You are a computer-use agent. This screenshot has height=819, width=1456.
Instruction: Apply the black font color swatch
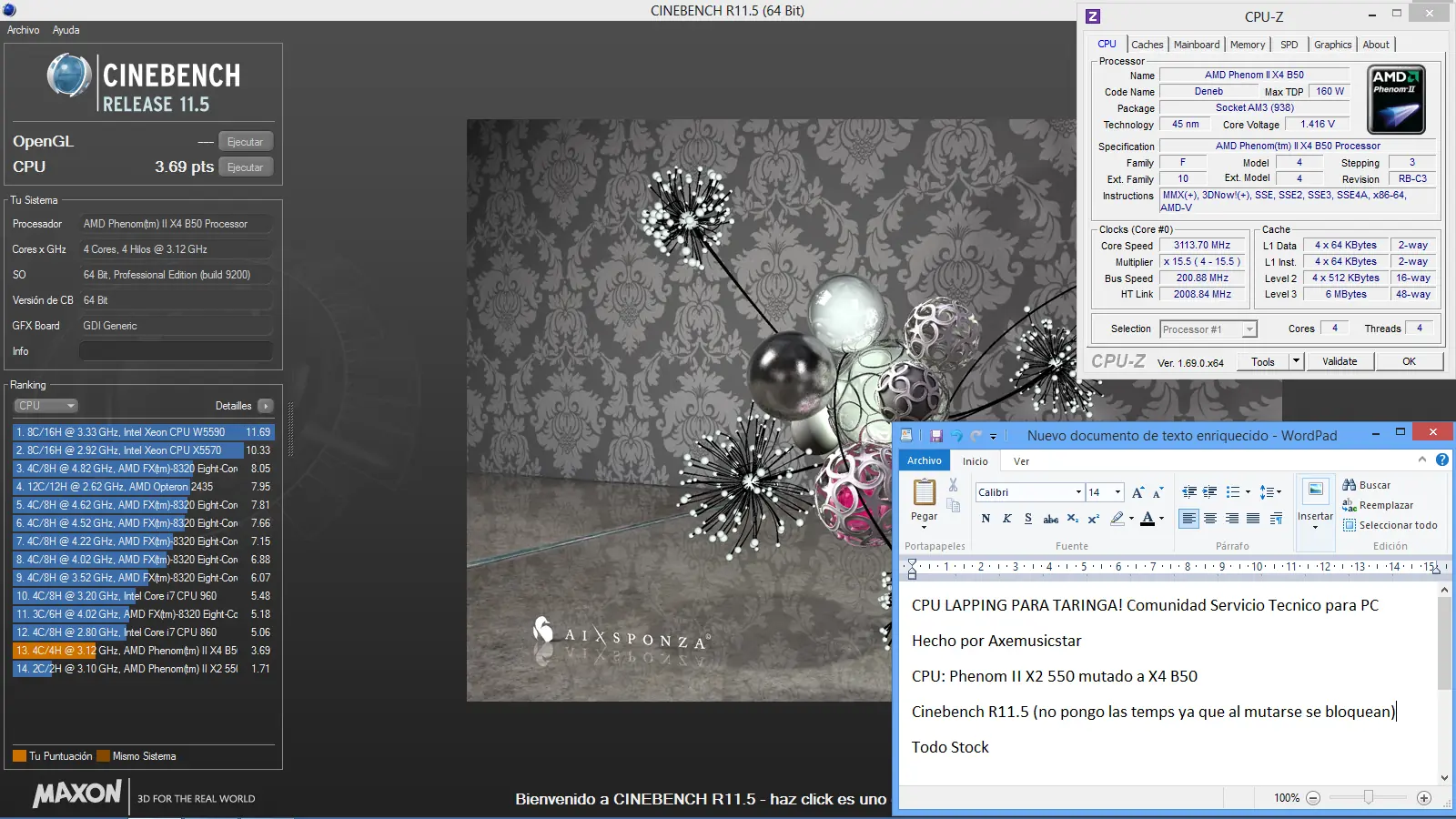point(1148,519)
